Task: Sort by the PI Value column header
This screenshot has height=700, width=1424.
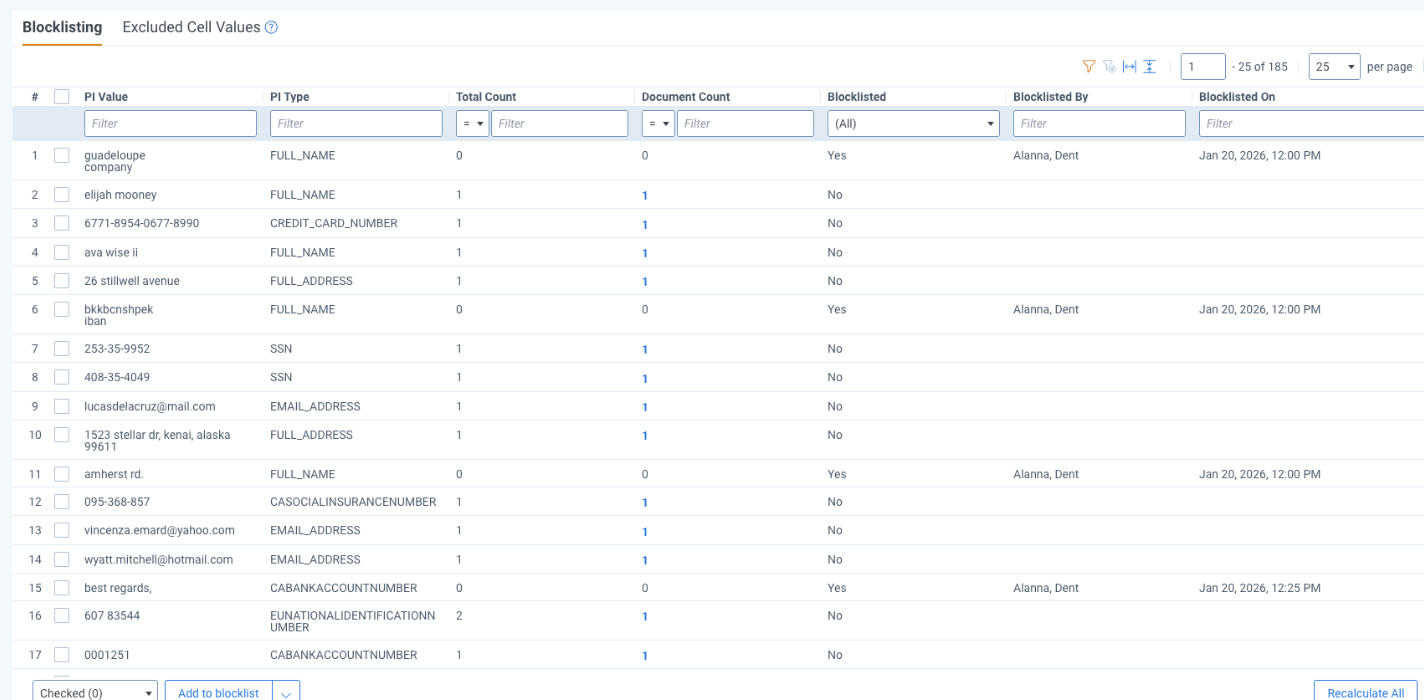Action: 106,97
